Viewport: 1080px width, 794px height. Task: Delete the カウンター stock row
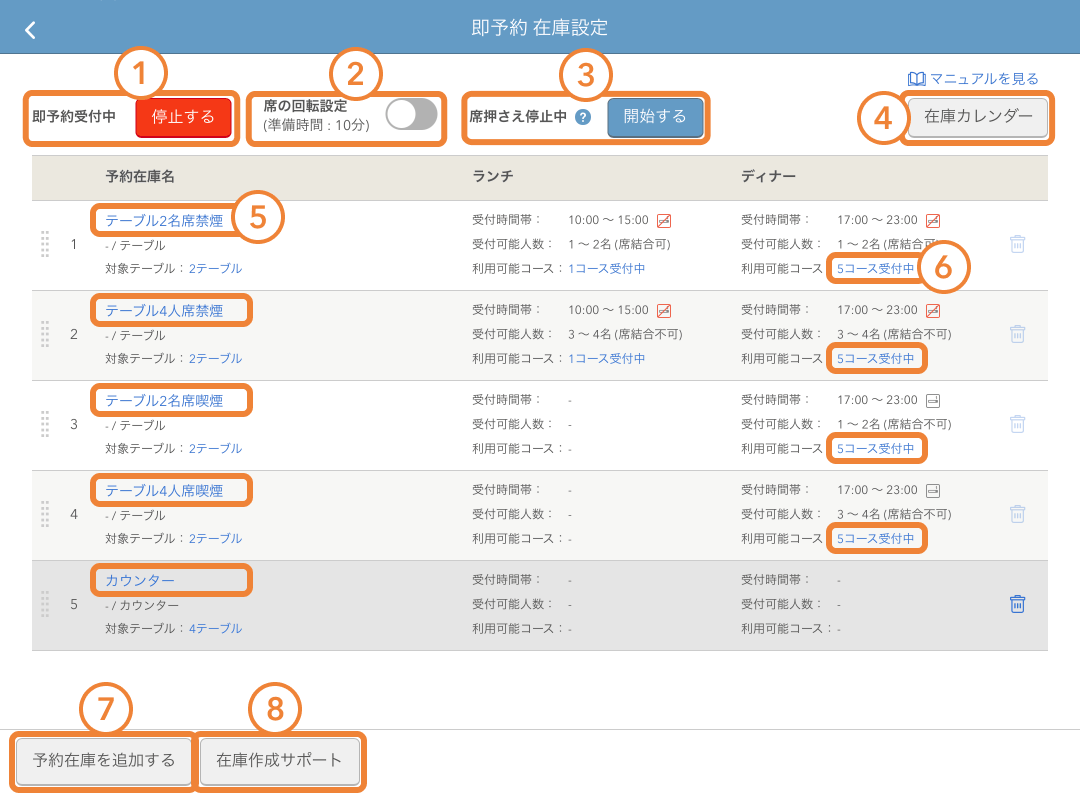1017,604
